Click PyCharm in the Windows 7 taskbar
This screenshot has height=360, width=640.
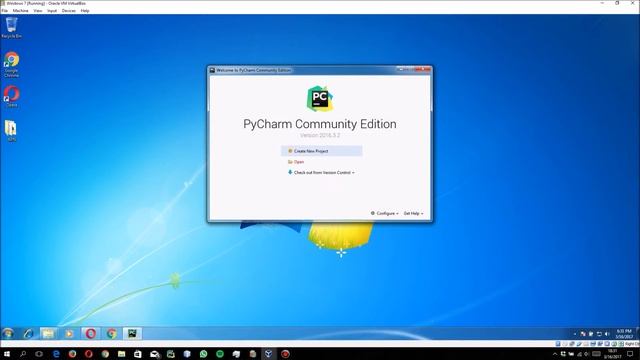(132, 333)
